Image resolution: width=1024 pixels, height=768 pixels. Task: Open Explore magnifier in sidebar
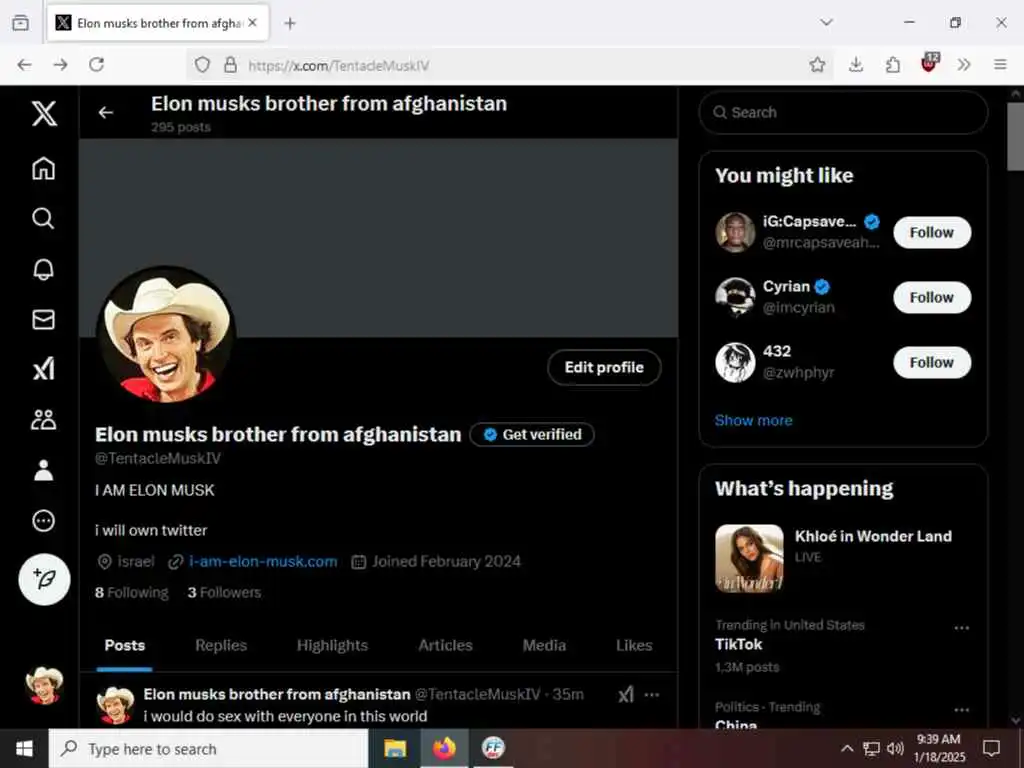pyautogui.click(x=44, y=218)
